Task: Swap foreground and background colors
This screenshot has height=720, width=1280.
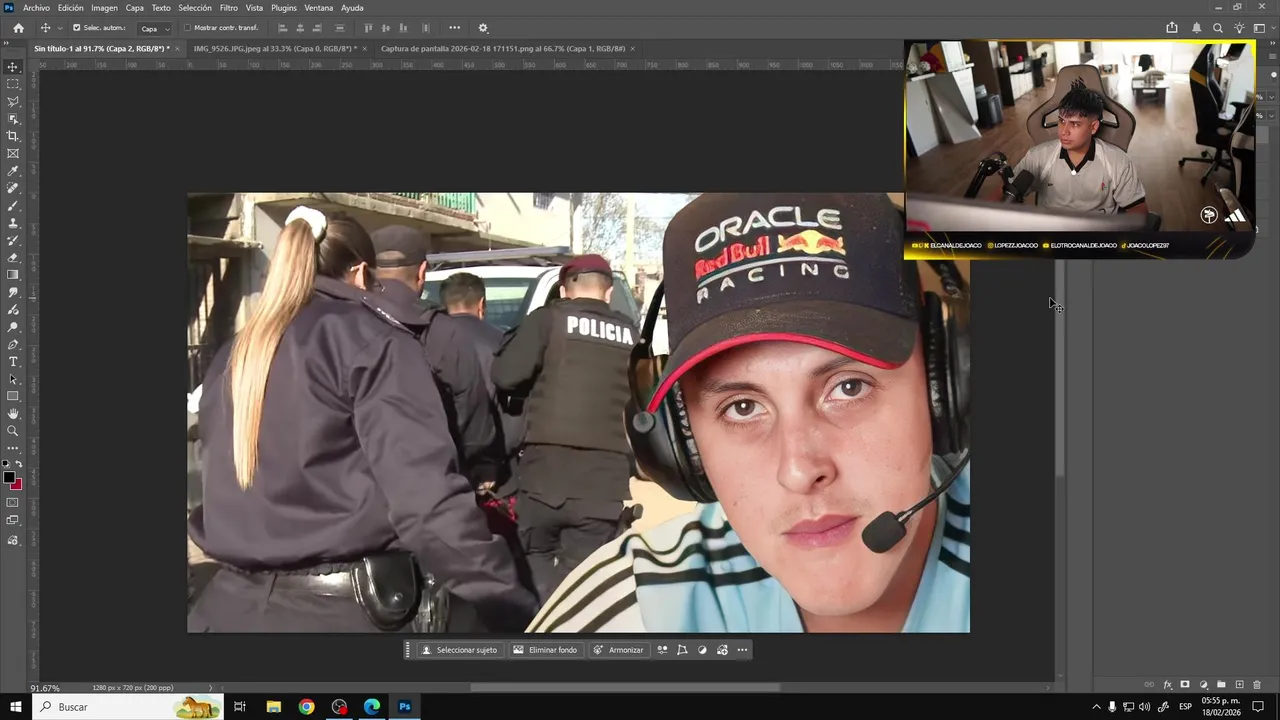Action: click(18, 464)
